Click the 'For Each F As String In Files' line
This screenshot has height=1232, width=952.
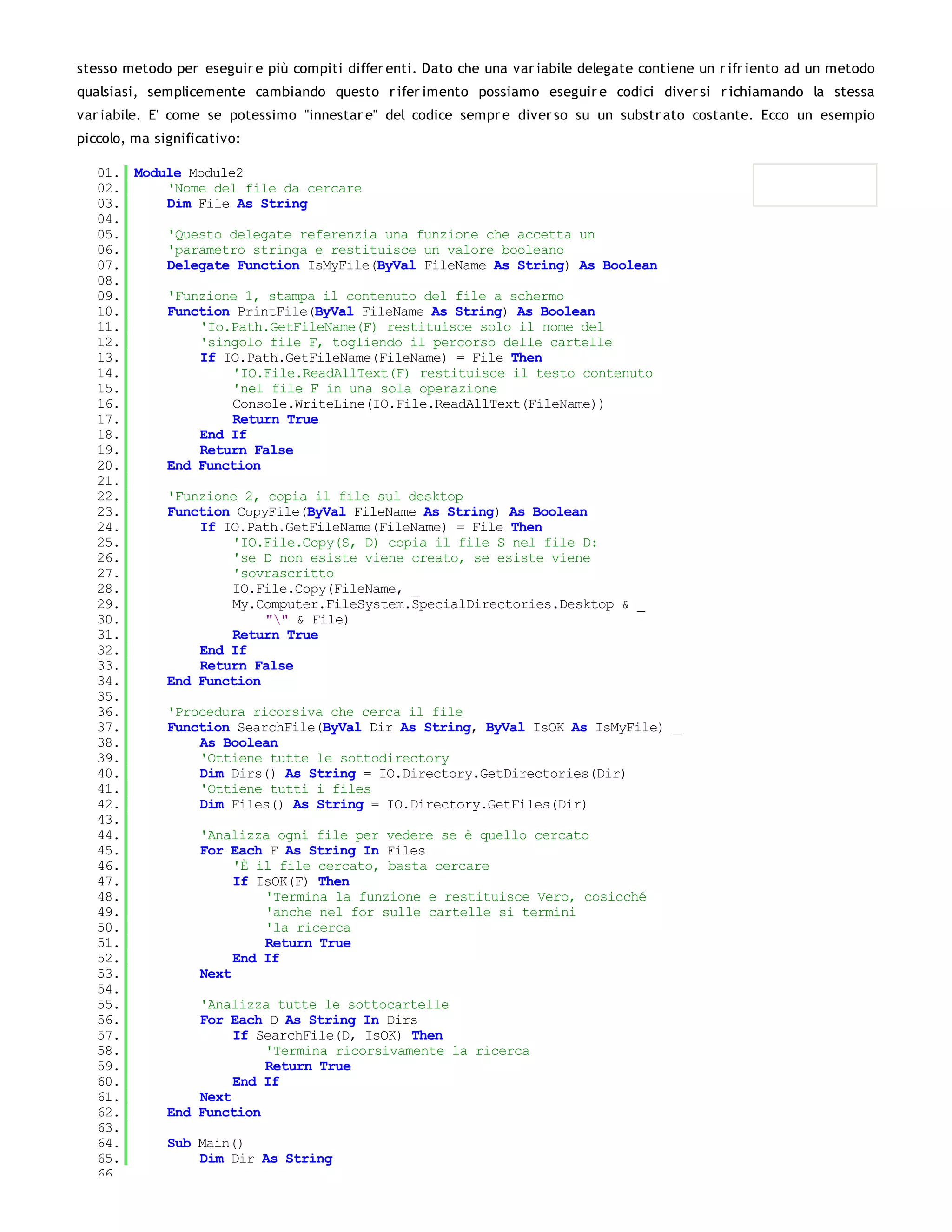point(312,851)
